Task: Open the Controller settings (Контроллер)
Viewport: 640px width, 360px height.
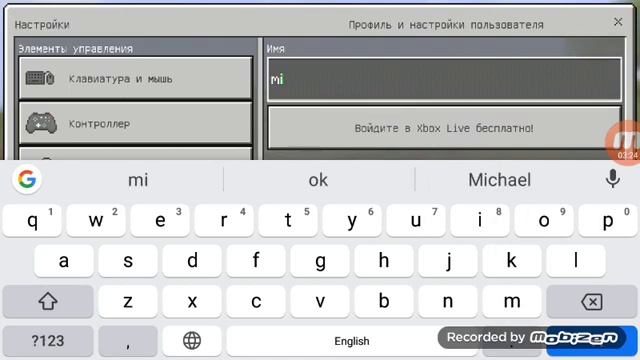Action: click(135, 123)
